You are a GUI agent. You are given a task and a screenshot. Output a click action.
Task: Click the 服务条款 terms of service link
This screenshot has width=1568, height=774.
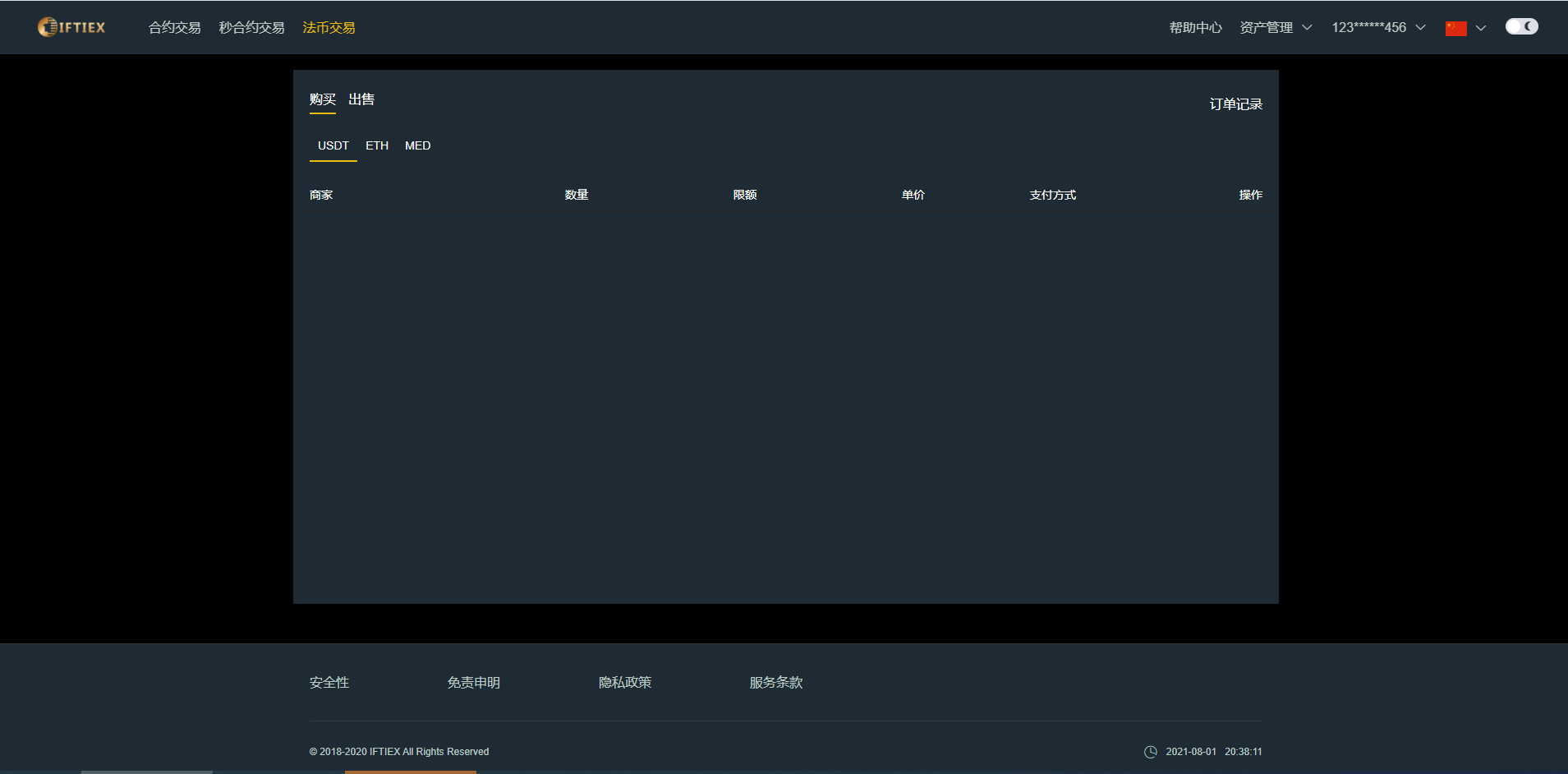775,683
